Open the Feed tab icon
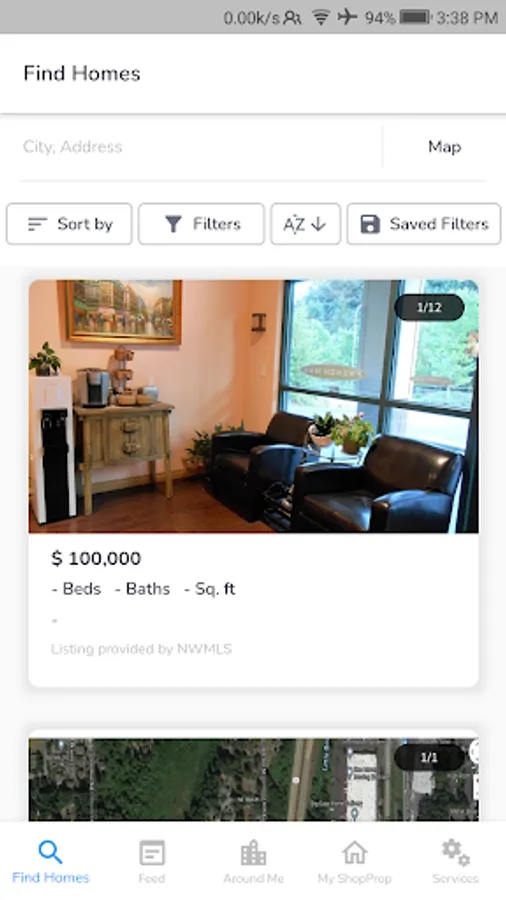Image resolution: width=506 pixels, height=900 pixels. click(x=152, y=853)
